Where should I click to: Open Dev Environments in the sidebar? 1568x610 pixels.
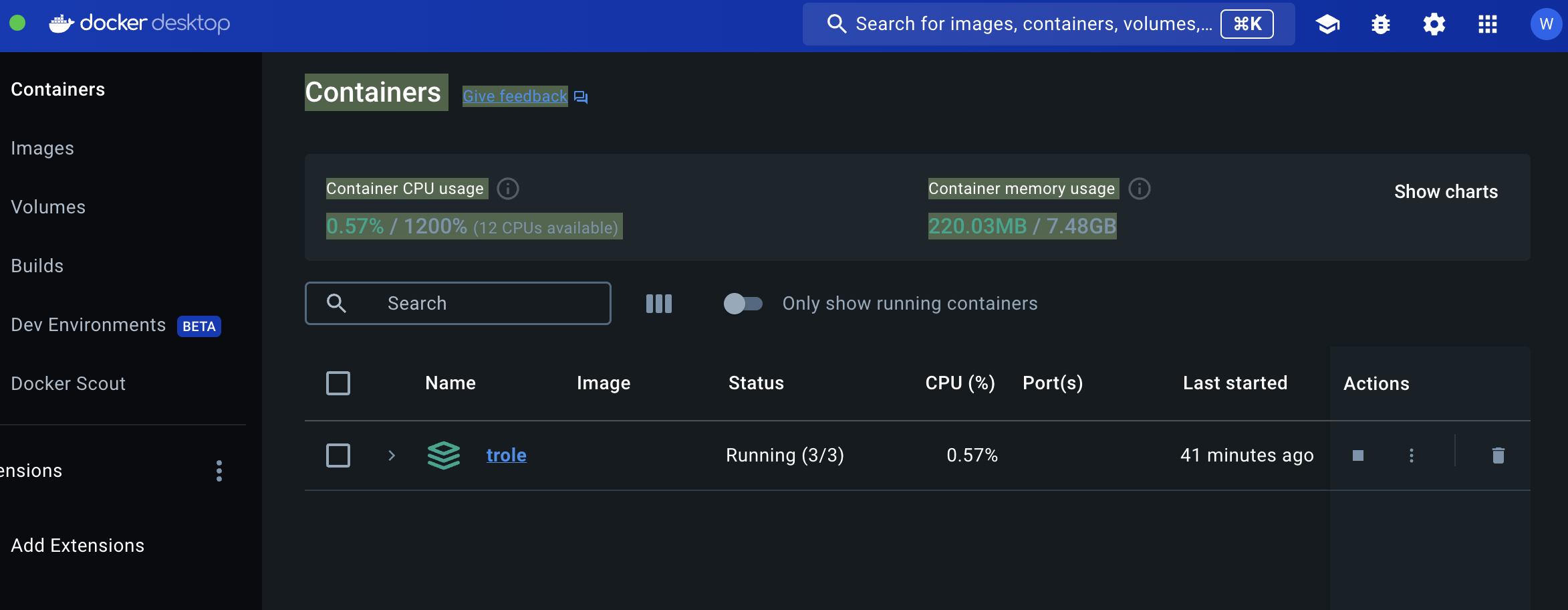[x=88, y=325]
